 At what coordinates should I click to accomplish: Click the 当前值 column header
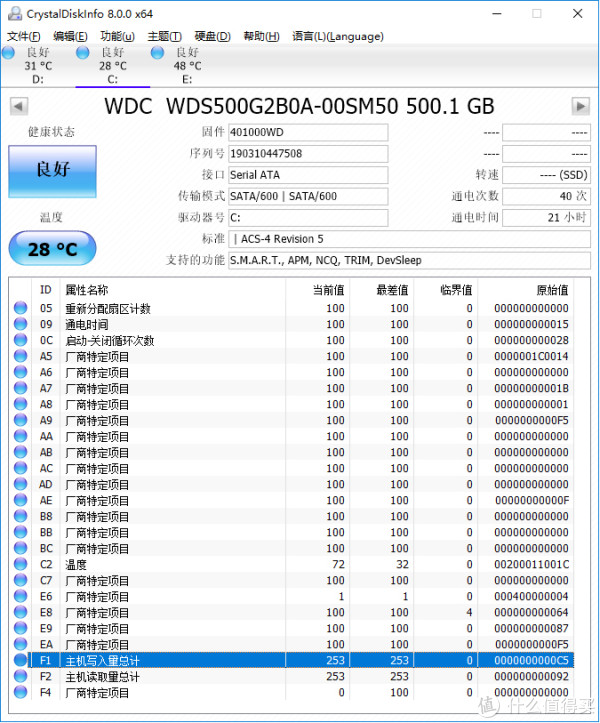click(328, 290)
